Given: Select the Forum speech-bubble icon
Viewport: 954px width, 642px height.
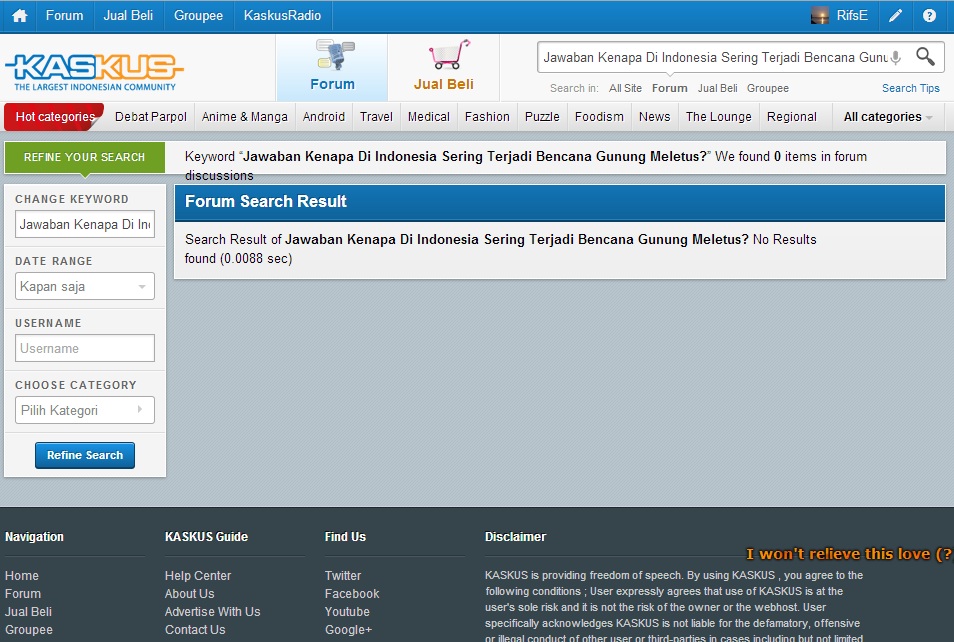Looking at the screenshot, I should point(334,55).
